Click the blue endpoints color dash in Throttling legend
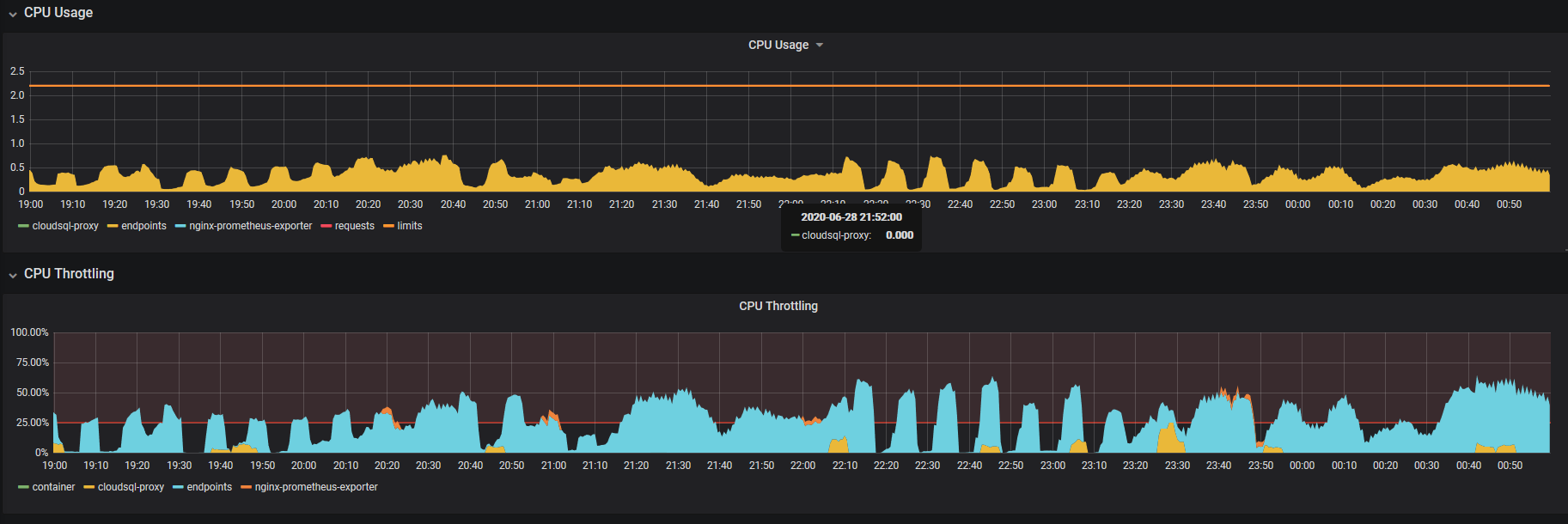 178,488
